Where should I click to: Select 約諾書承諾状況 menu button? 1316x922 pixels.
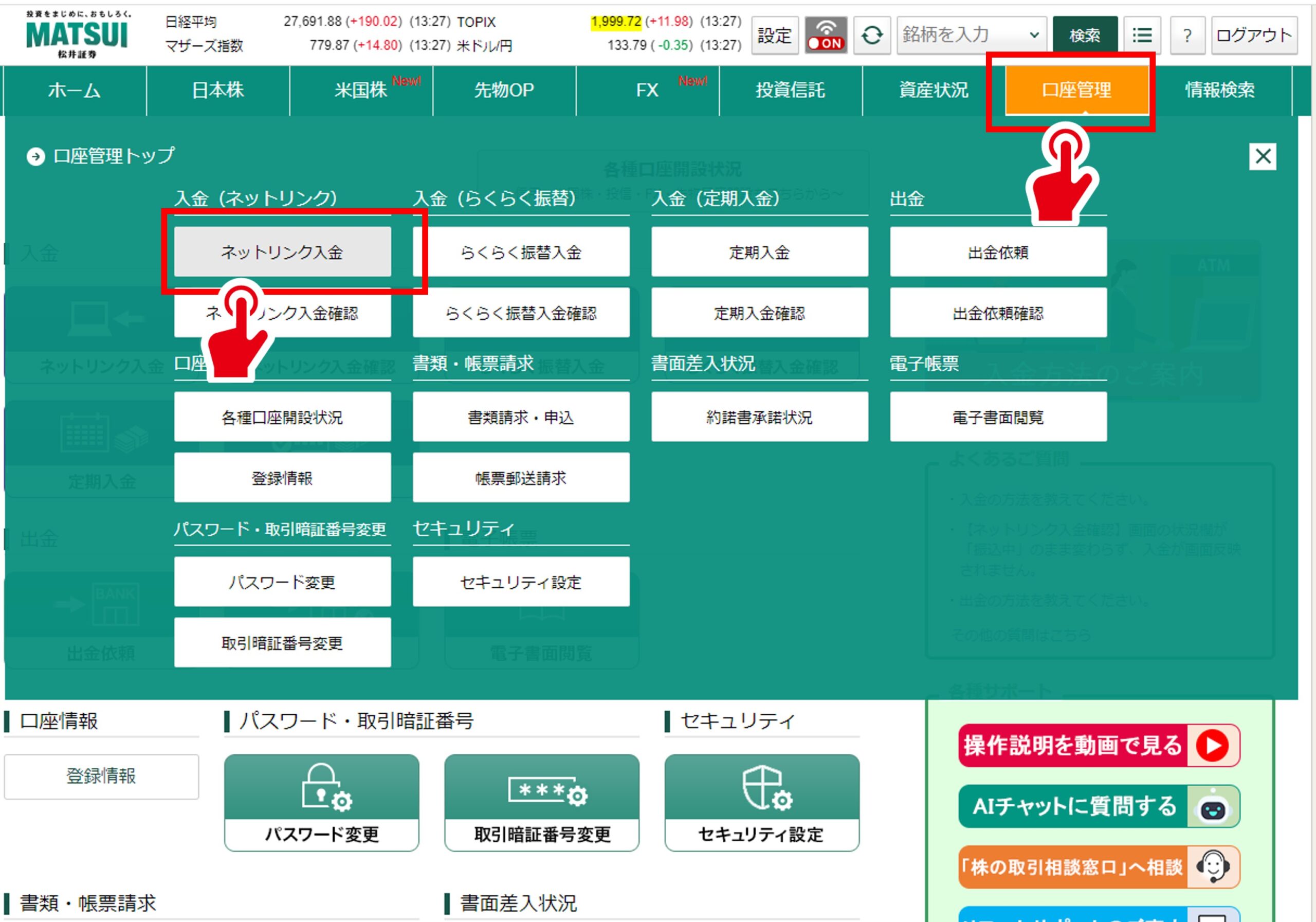(759, 417)
